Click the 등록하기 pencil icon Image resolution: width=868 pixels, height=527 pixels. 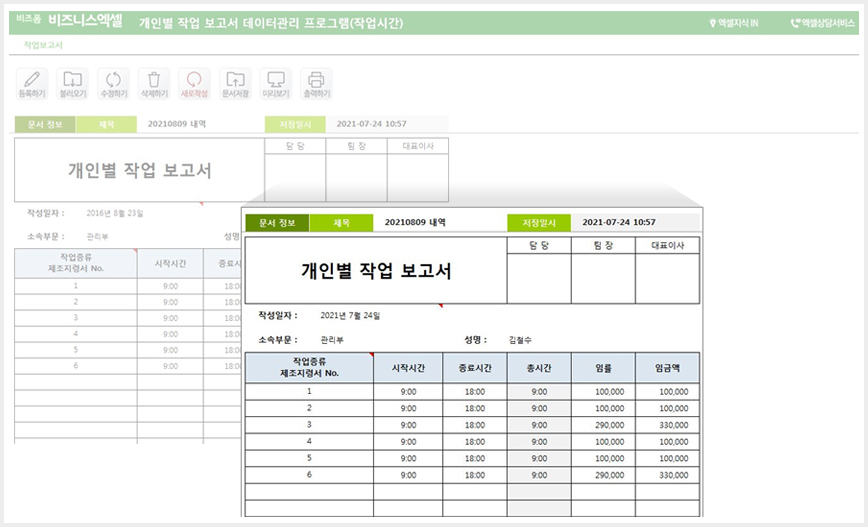click(32, 84)
